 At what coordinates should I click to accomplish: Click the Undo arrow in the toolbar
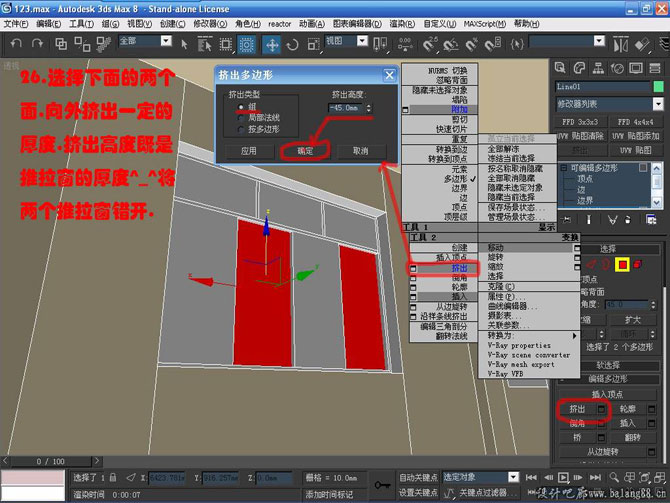(16, 43)
